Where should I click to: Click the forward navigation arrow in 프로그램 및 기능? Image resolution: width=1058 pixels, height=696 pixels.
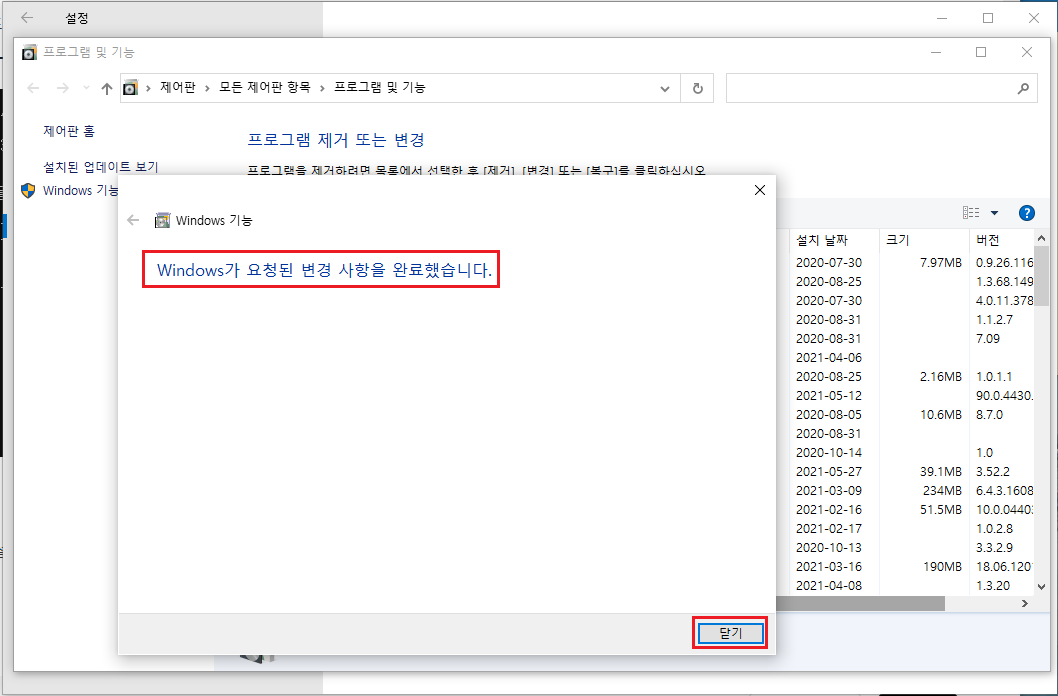pyautogui.click(x=63, y=88)
